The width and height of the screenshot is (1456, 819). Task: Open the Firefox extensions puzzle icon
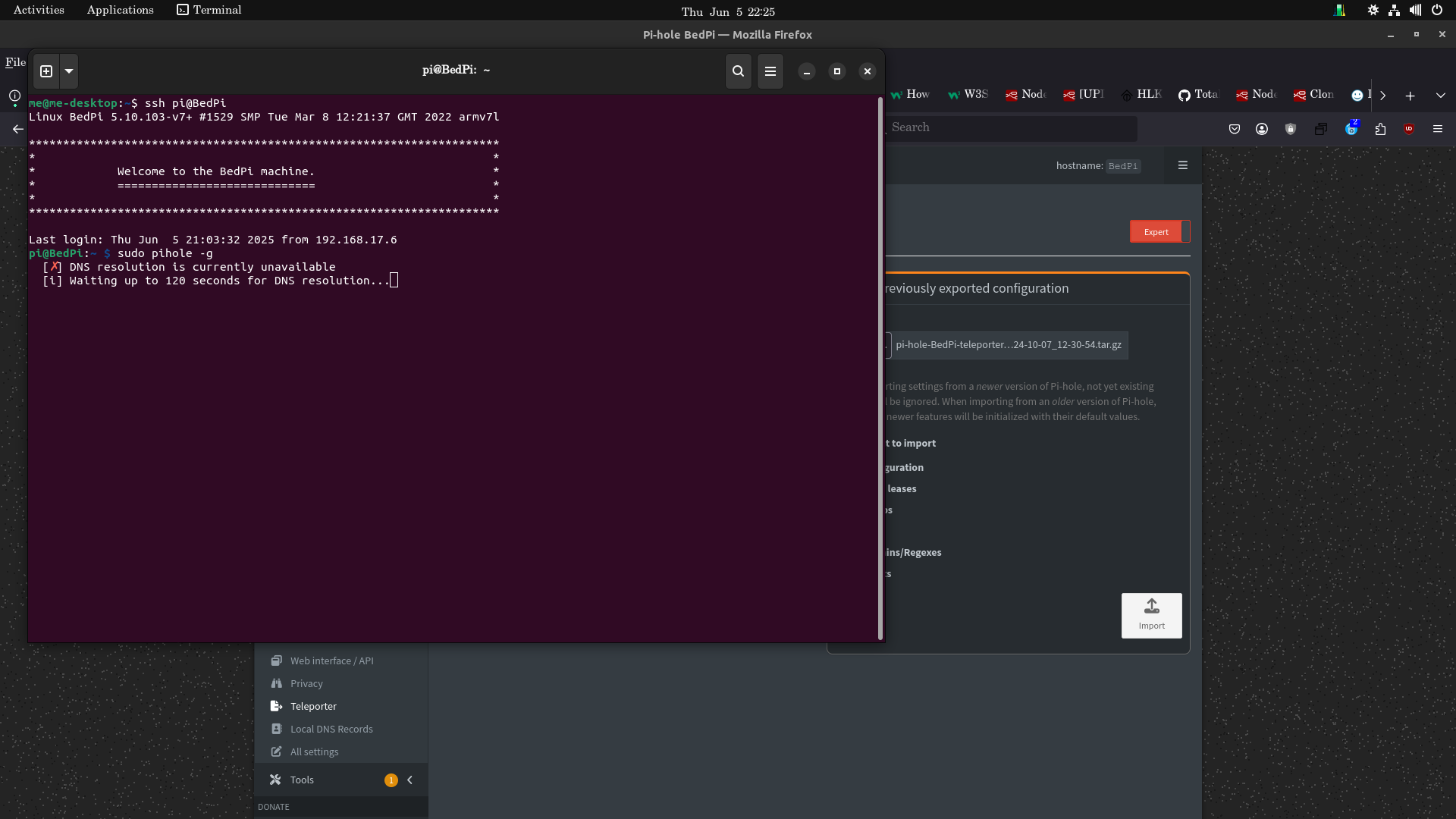pyautogui.click(x=1380, y=129)
